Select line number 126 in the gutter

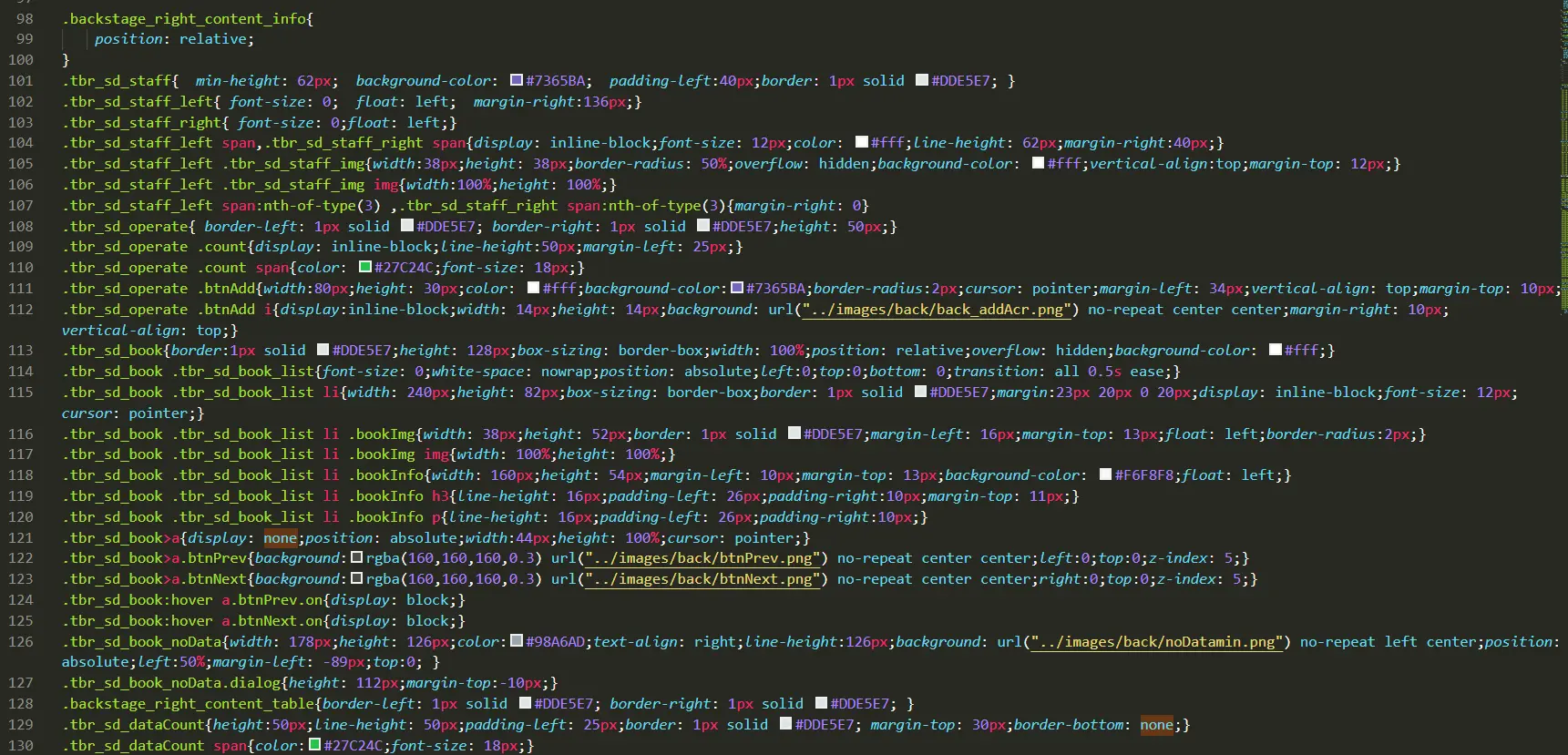(x=21, y=641)
